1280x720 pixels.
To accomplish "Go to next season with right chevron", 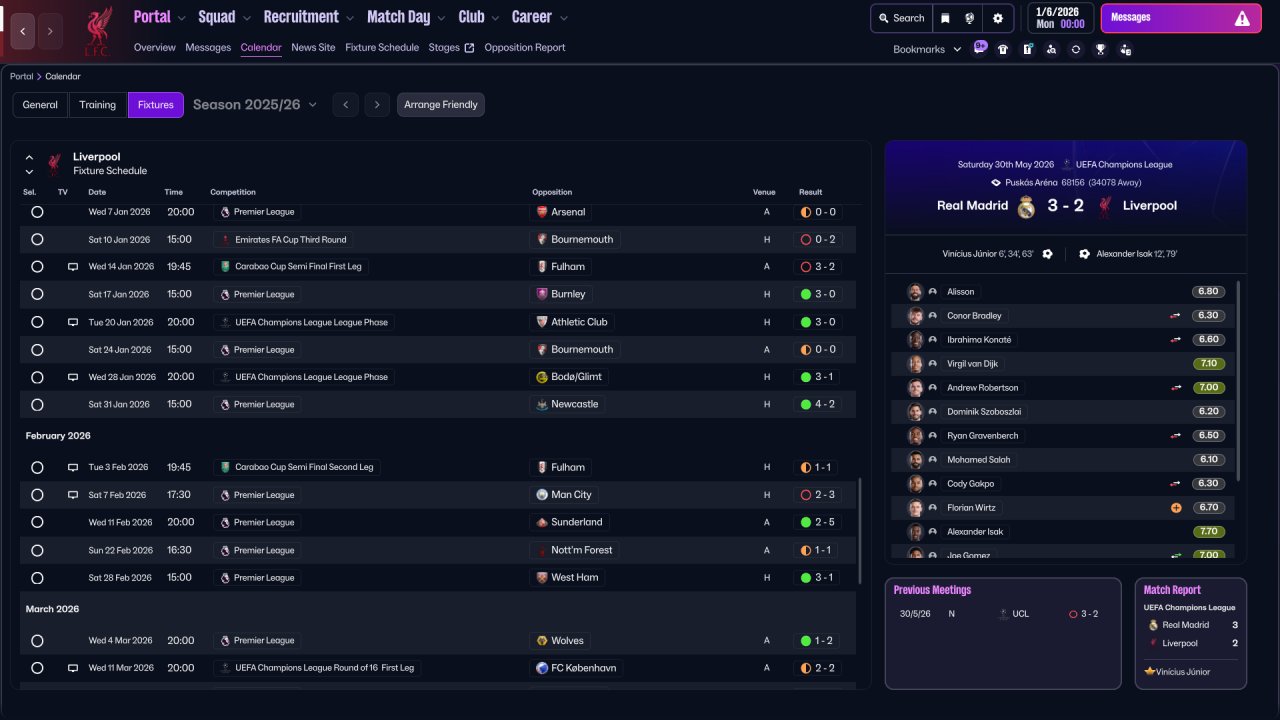I will coord(376,105).
